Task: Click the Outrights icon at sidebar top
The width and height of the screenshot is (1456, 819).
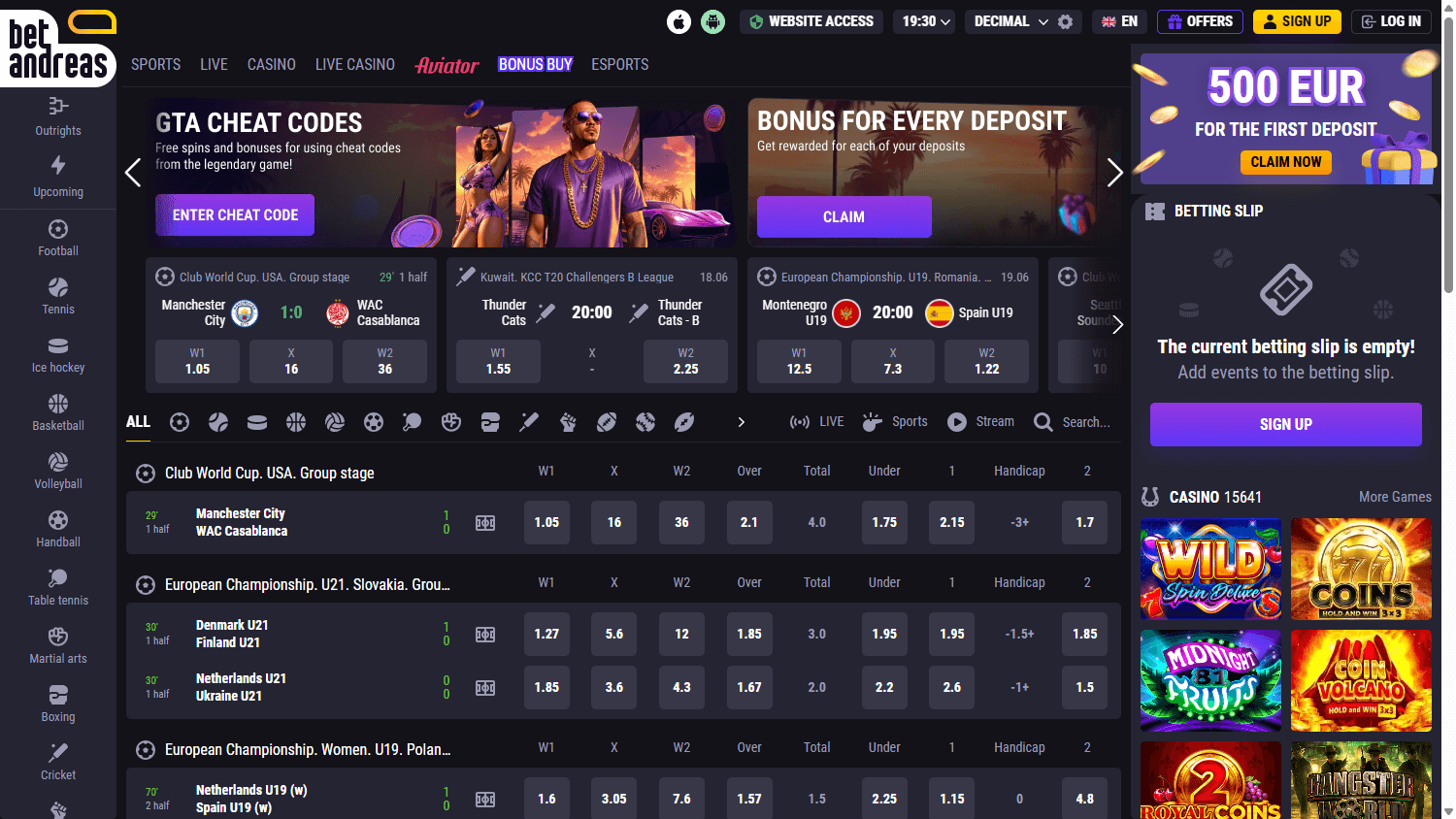Action: (x=57, y=105)
